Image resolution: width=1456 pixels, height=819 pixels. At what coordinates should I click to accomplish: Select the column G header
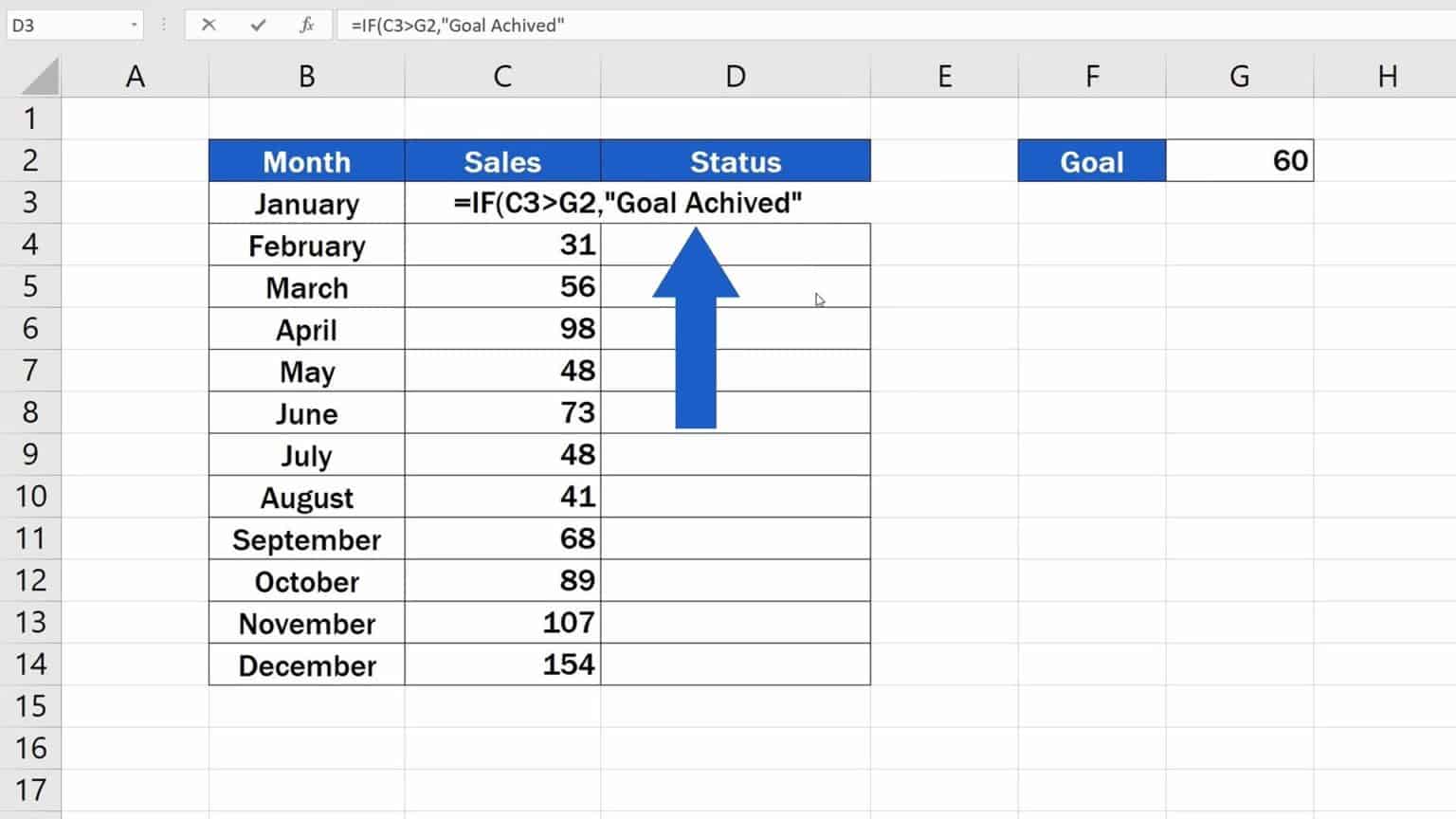pyautogui.click(x=1239, y=75)
